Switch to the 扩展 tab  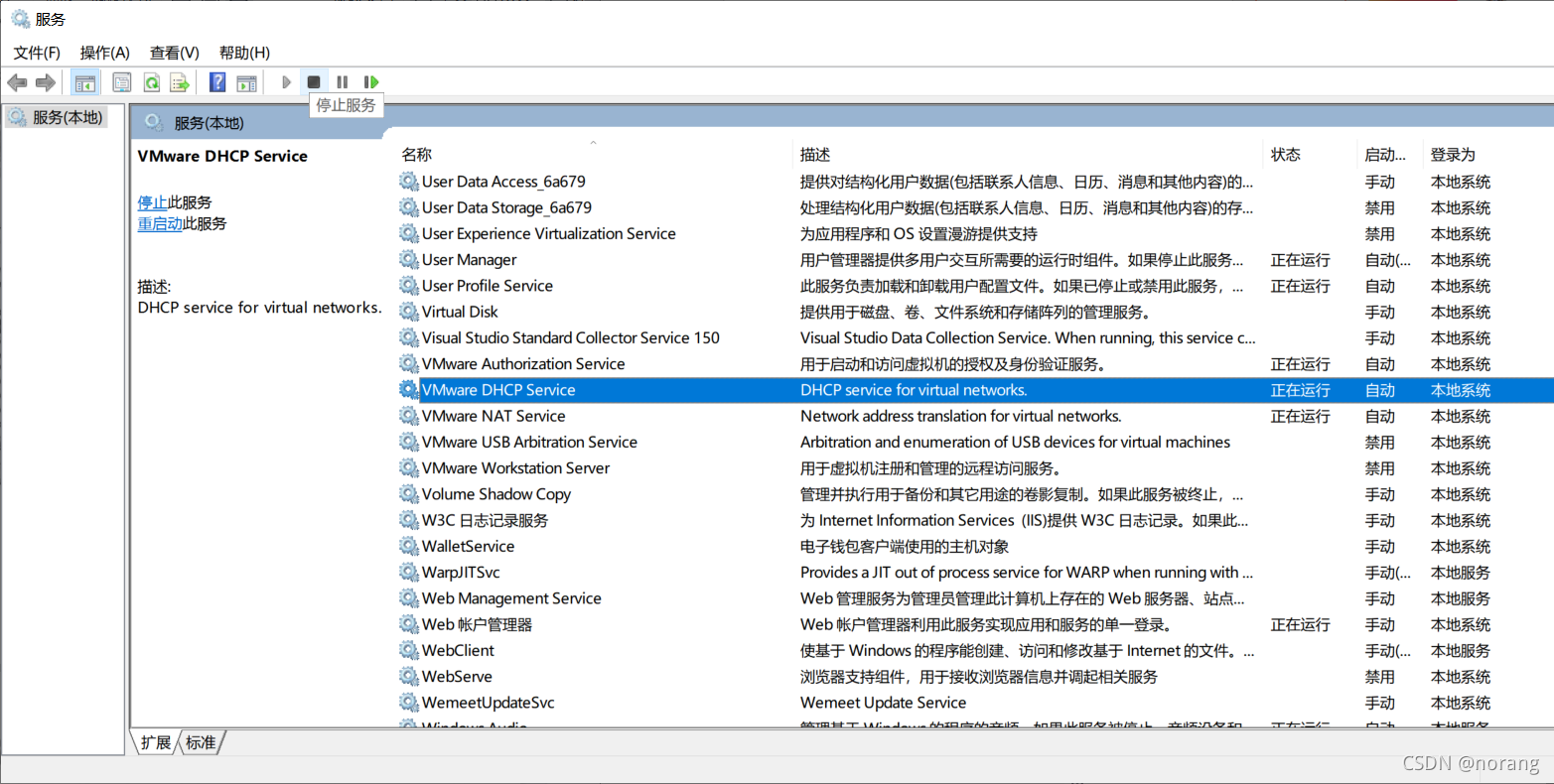click(155, 742)
